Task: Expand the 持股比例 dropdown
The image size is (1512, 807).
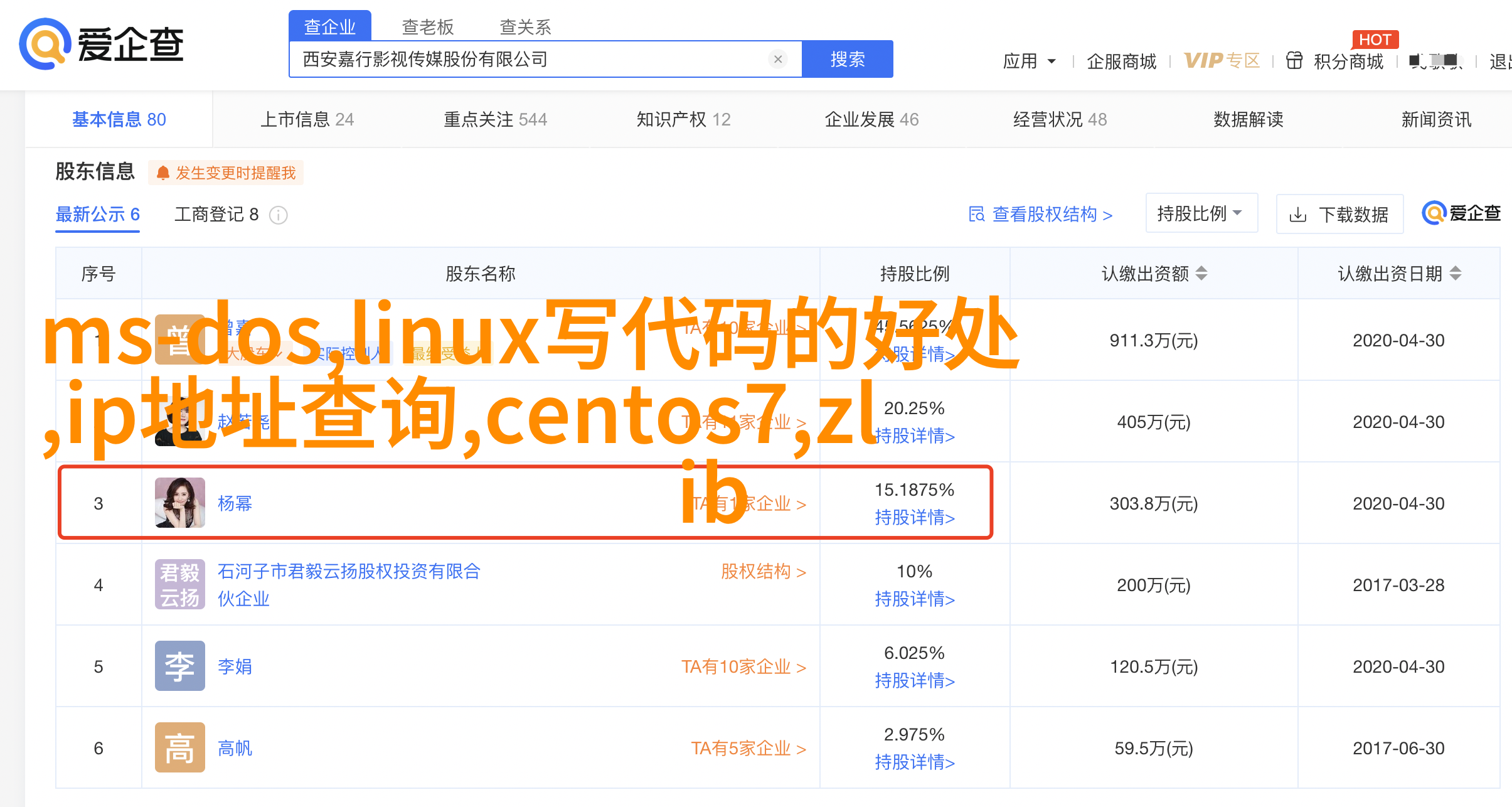Action: pyautogui.click(x=1201, y=213)
